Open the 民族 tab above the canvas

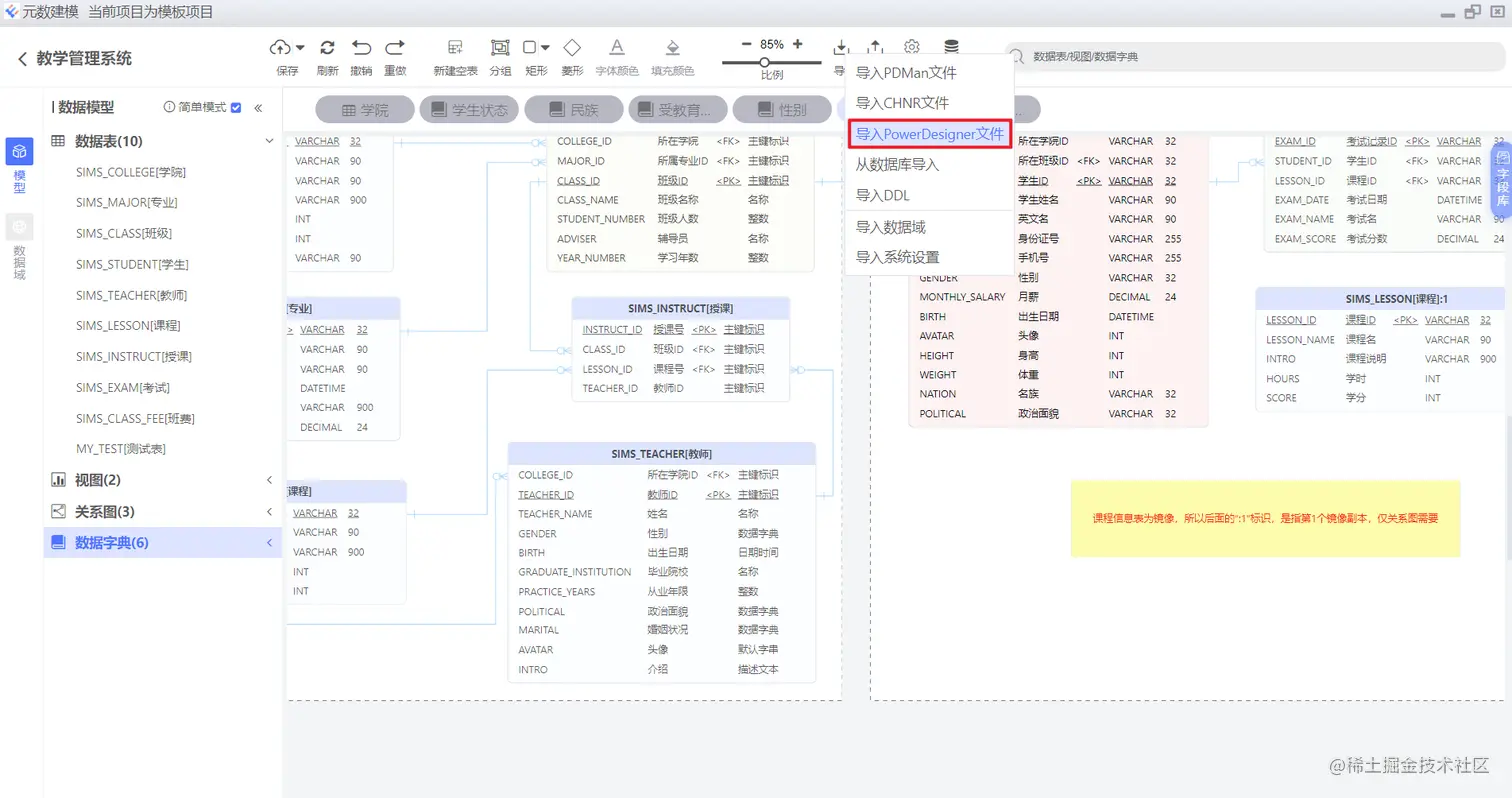click(573, 110)
